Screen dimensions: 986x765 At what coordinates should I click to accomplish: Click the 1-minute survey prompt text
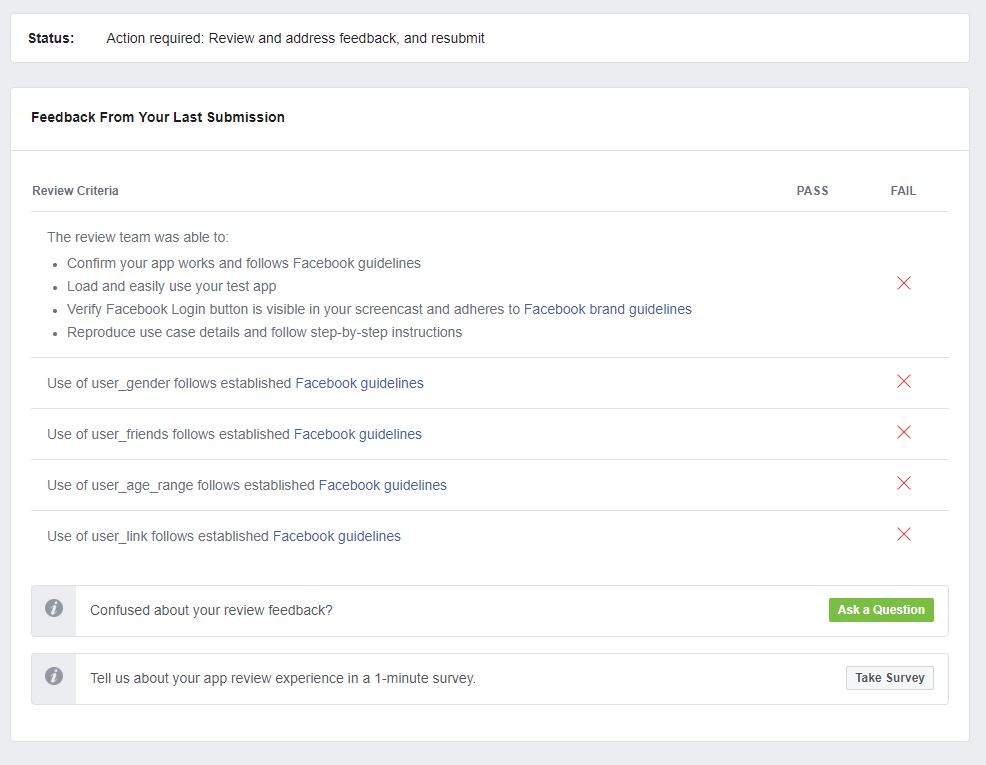point(283,678)
